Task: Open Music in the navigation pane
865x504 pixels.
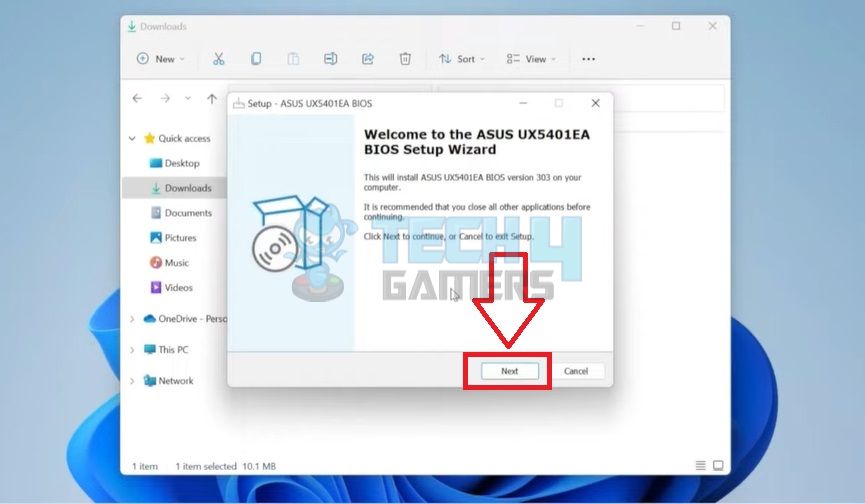Action: [x=169, y=262]
